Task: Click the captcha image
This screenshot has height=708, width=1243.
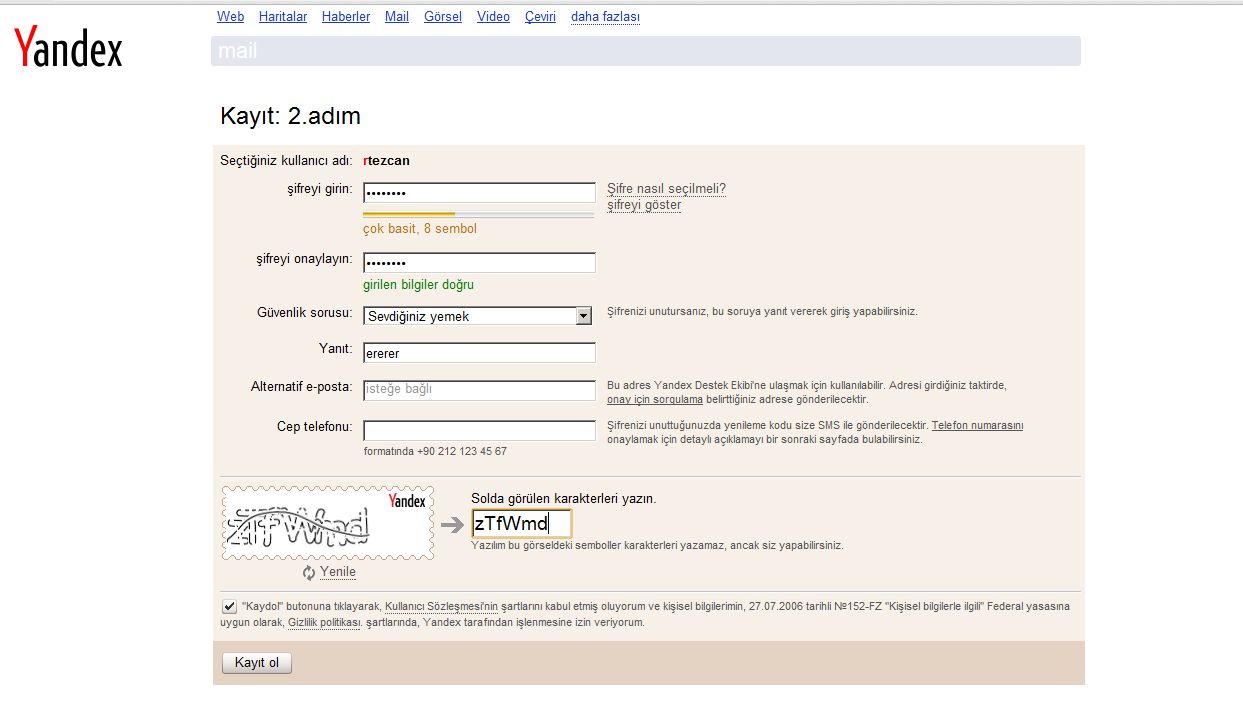Action: (x=328, y=523)
